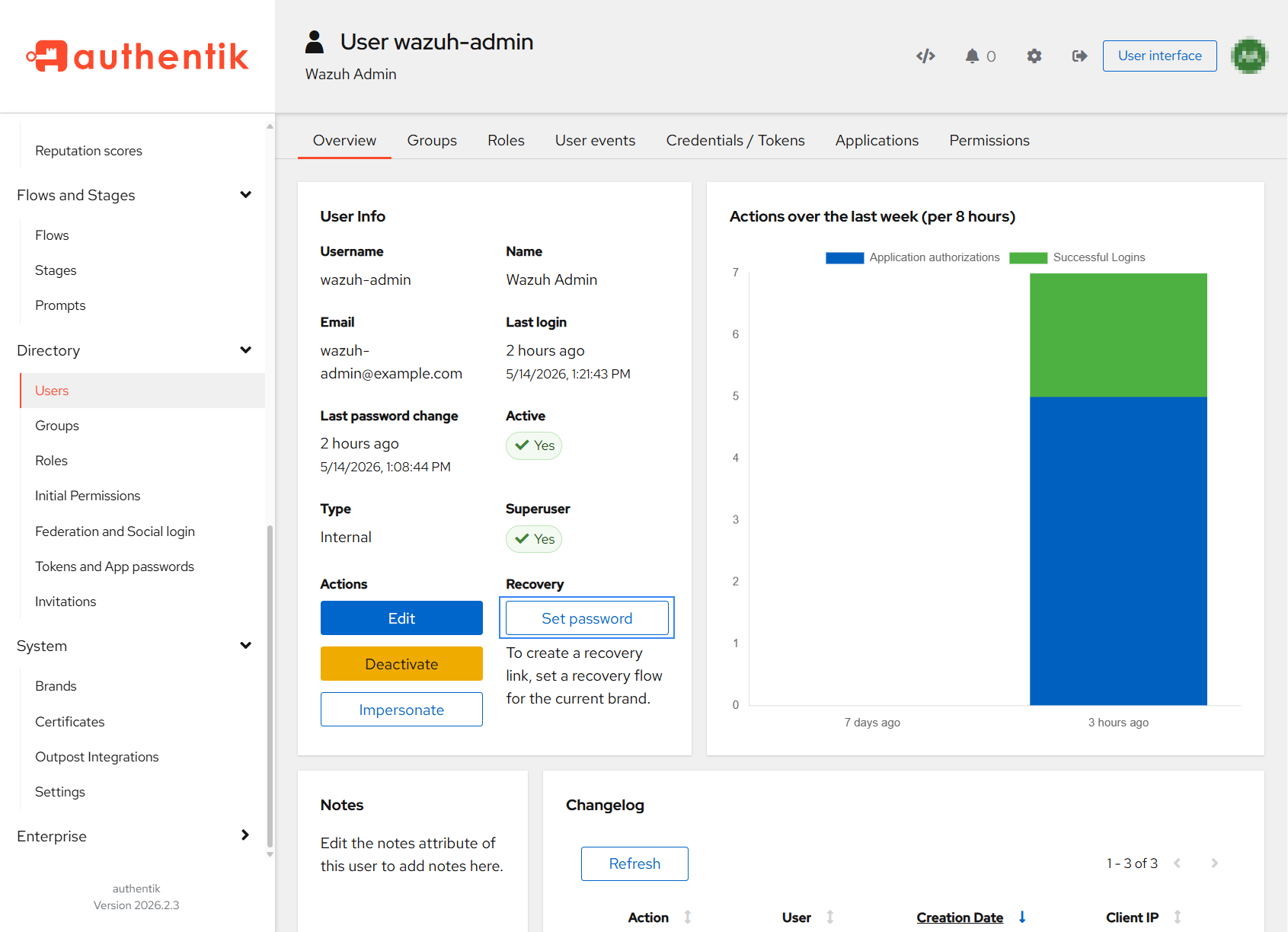Click the Impersonate button
This screenshot has height=932, width=1288.
[401, 710]
